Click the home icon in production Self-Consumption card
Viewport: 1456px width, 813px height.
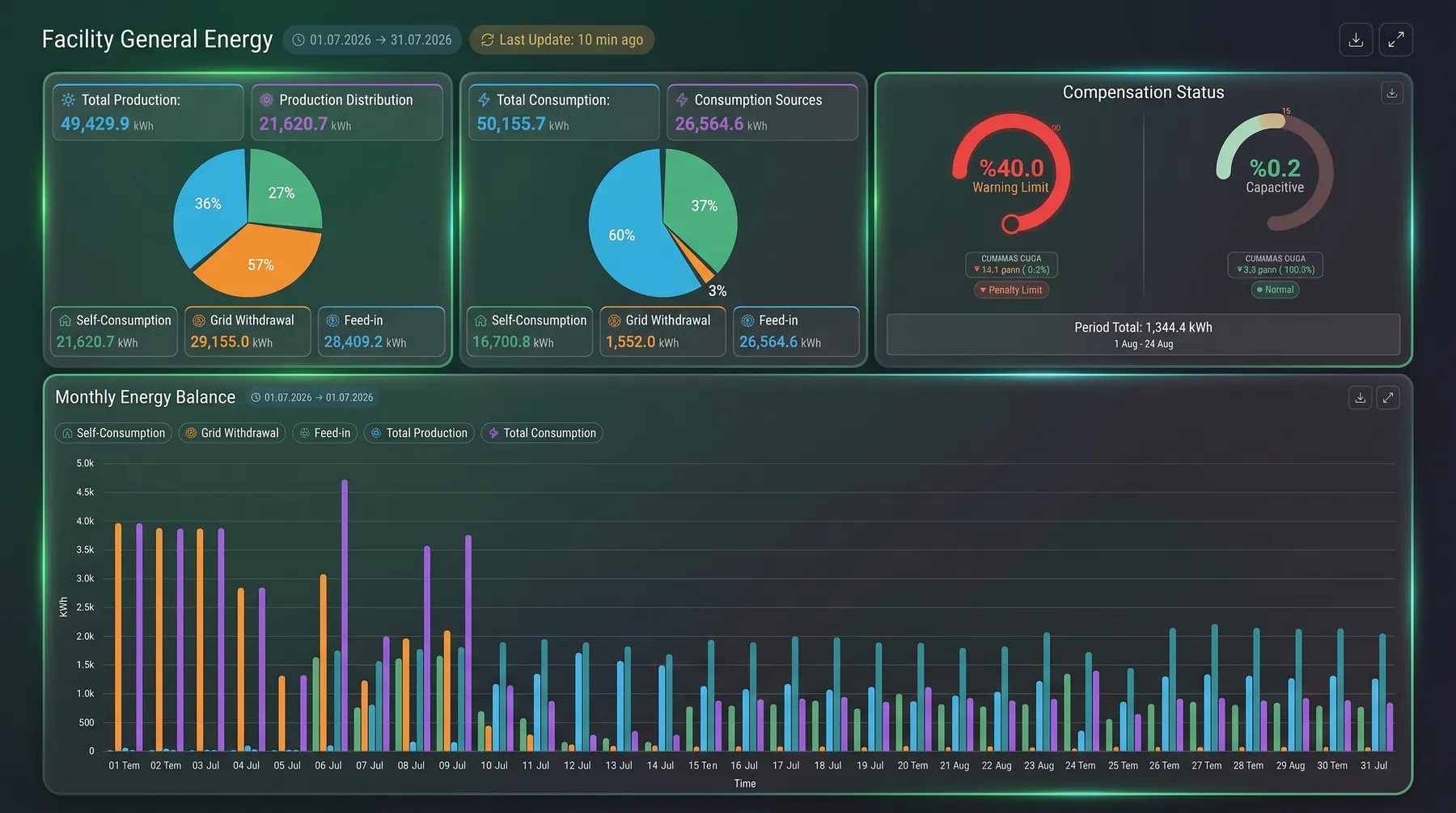coord(65,320)
